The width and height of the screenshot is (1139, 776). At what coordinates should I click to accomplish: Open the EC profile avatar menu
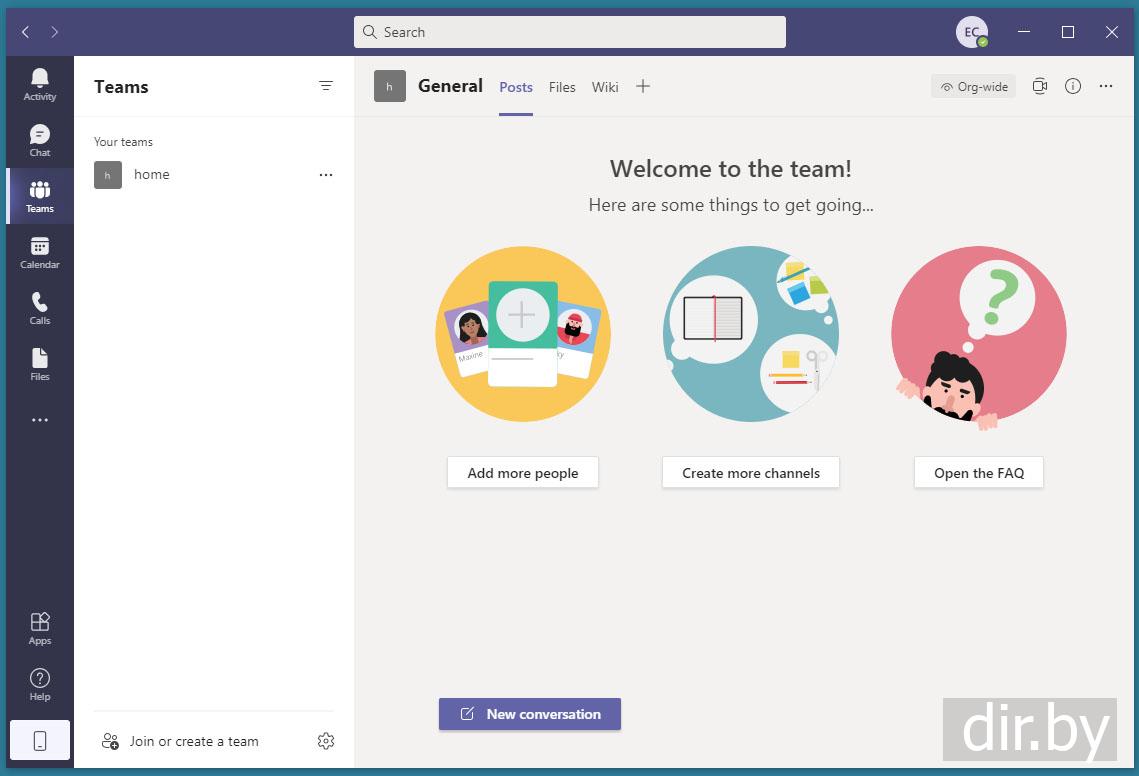971,32
